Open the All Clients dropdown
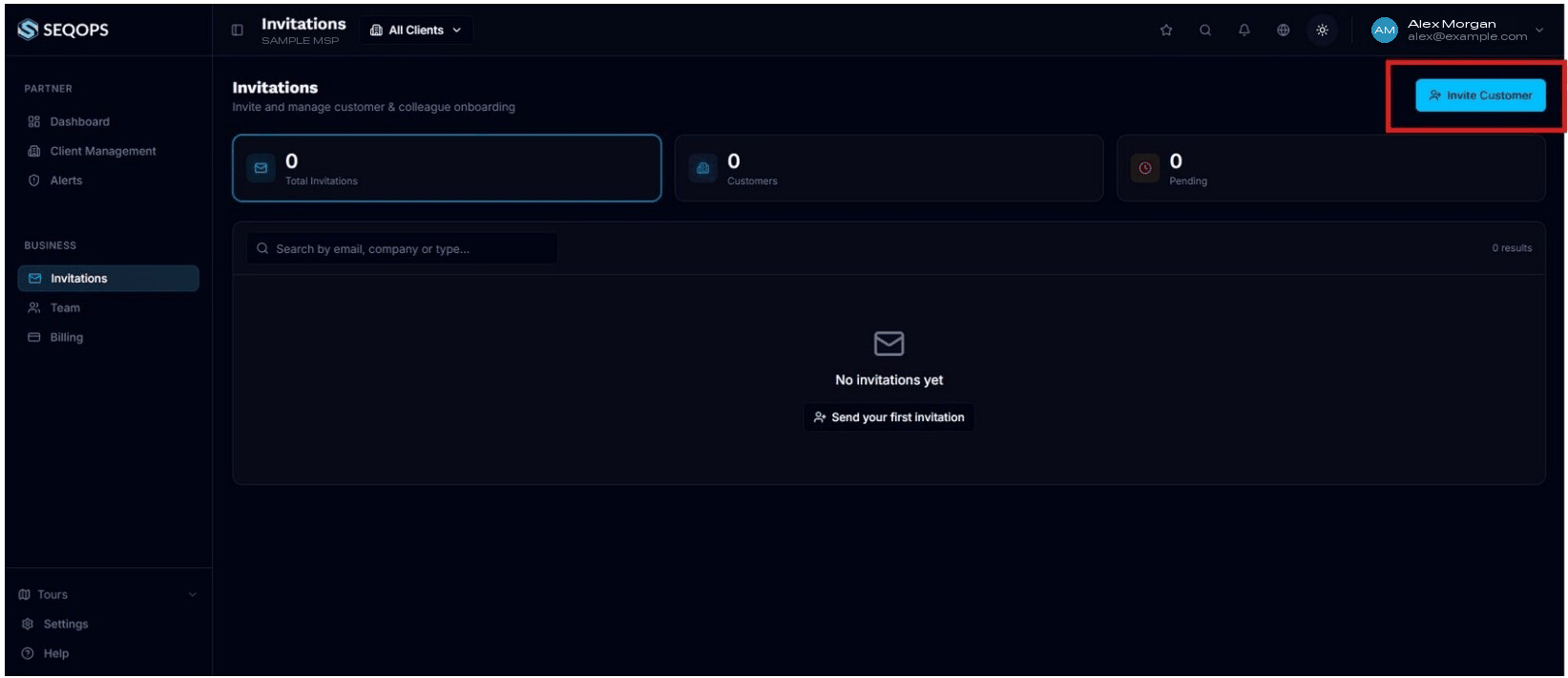This screenshot has height=678, width=1568. (416, 31)
